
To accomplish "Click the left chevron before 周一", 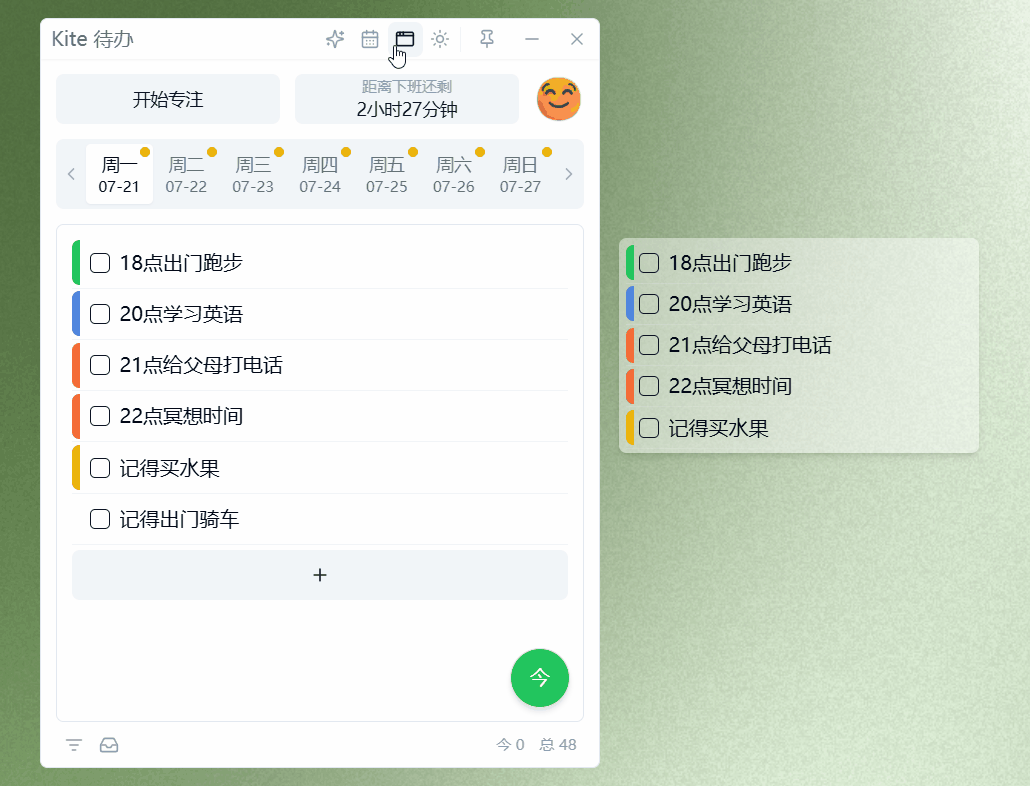I will click(71, 174).
